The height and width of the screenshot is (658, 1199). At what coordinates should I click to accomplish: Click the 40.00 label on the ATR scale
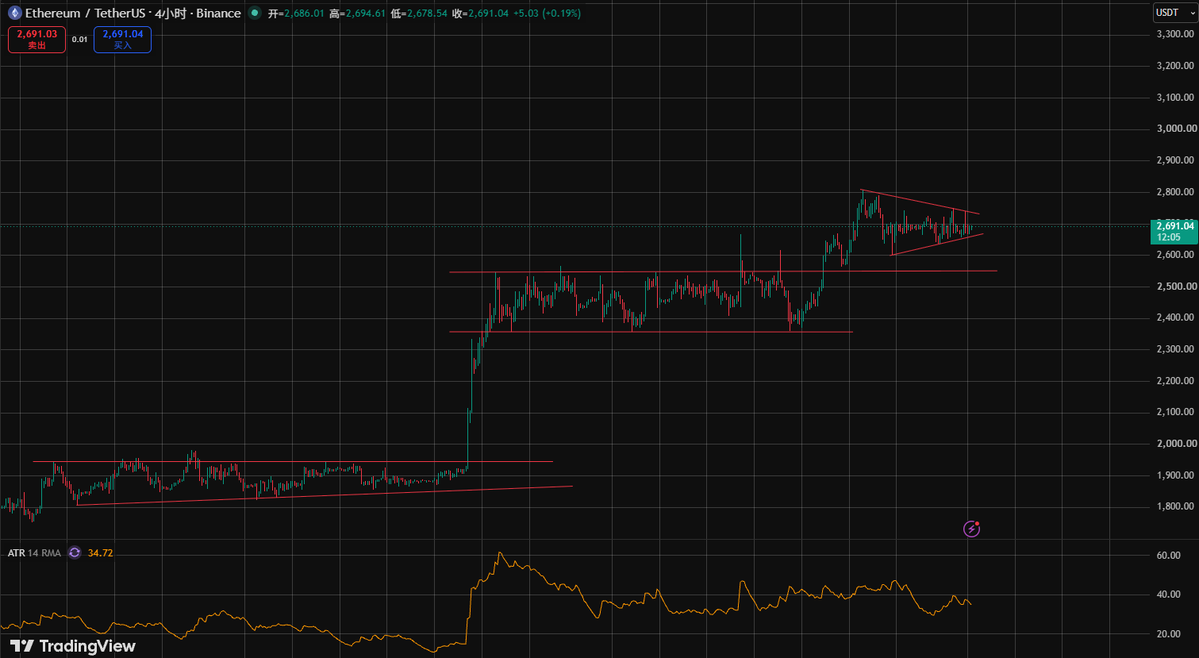click(1169, 595)
